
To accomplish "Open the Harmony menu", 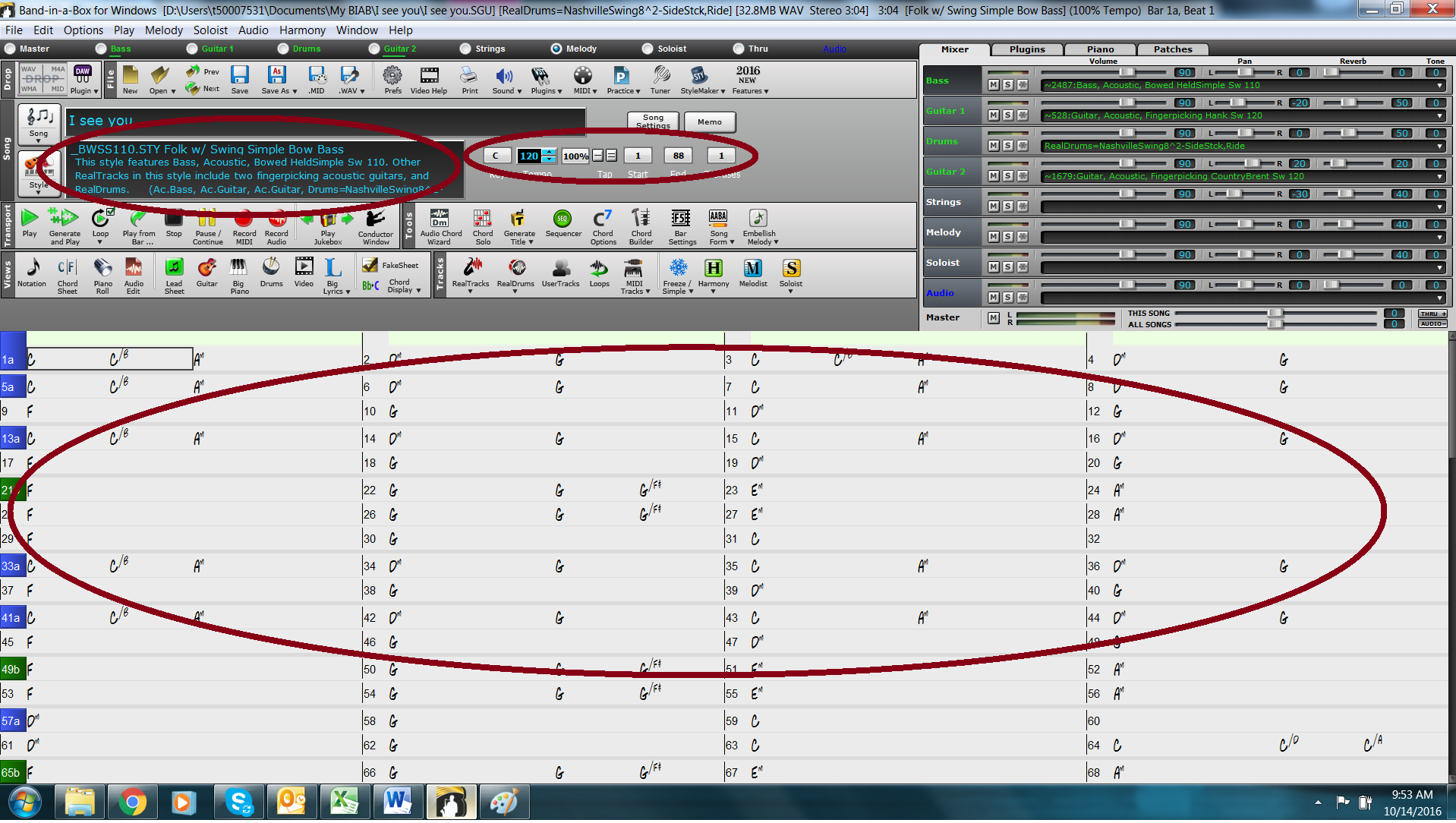I will [302, 30].
